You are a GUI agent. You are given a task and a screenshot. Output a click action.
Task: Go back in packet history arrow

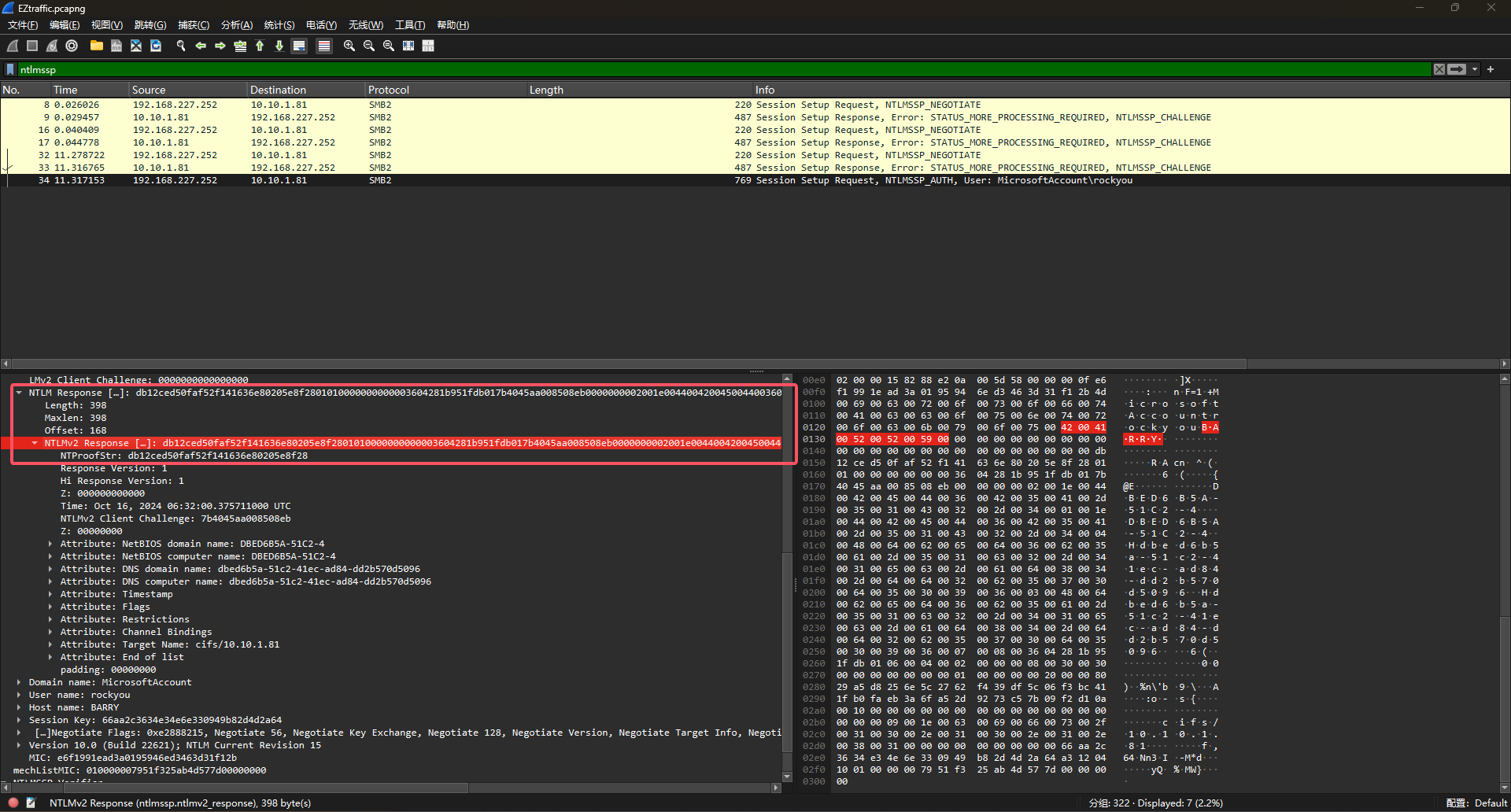[201, 46]
